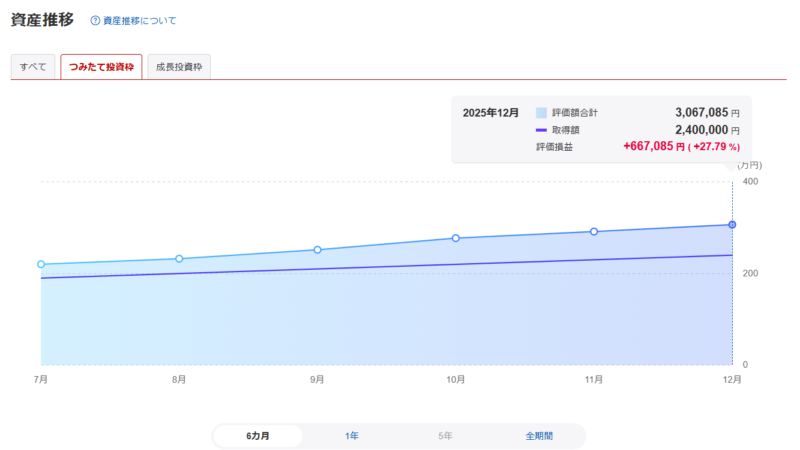Click the question mark help icon
Screen dimensions: 800x450
[x=95, y=20]
